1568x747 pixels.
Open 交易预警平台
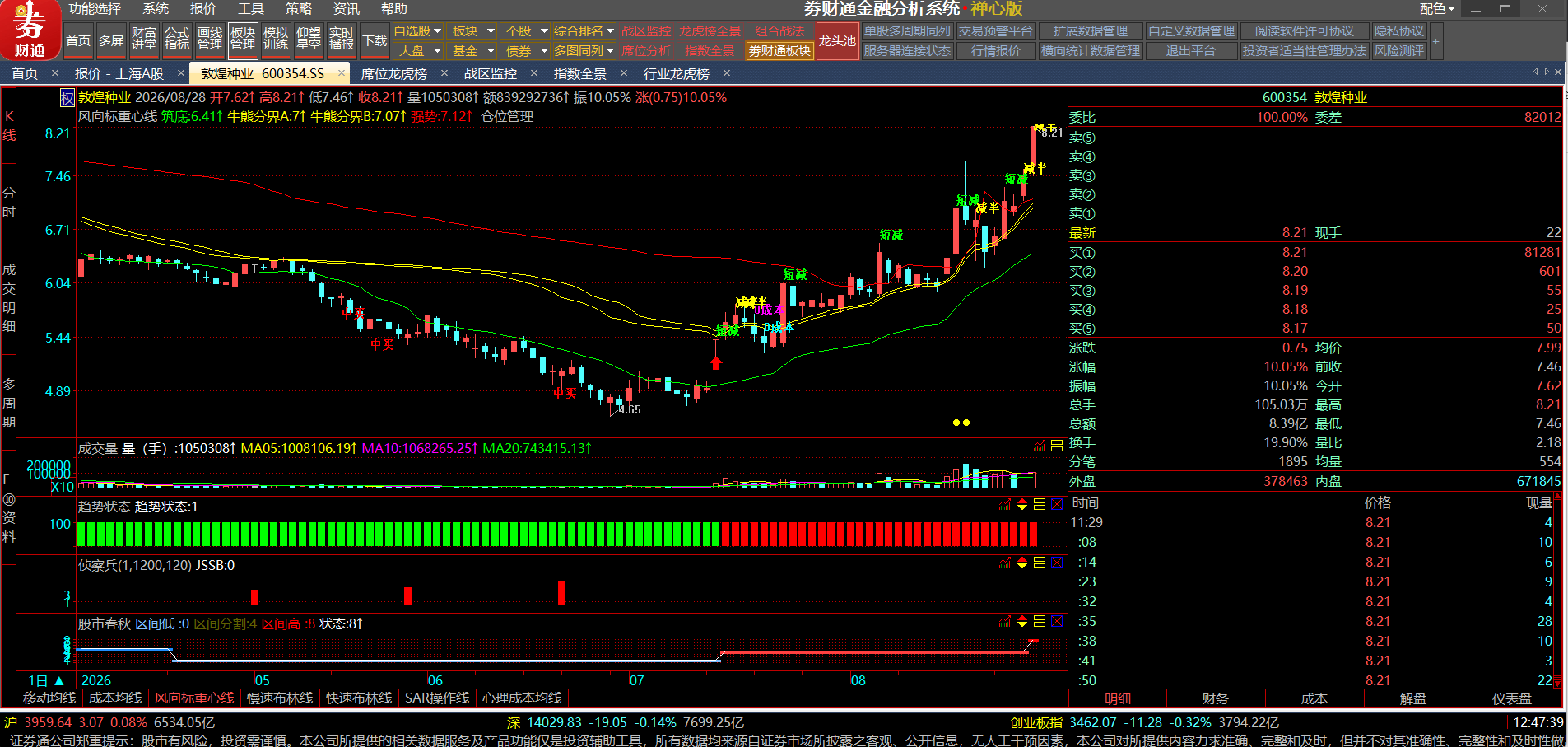point(995,31)
